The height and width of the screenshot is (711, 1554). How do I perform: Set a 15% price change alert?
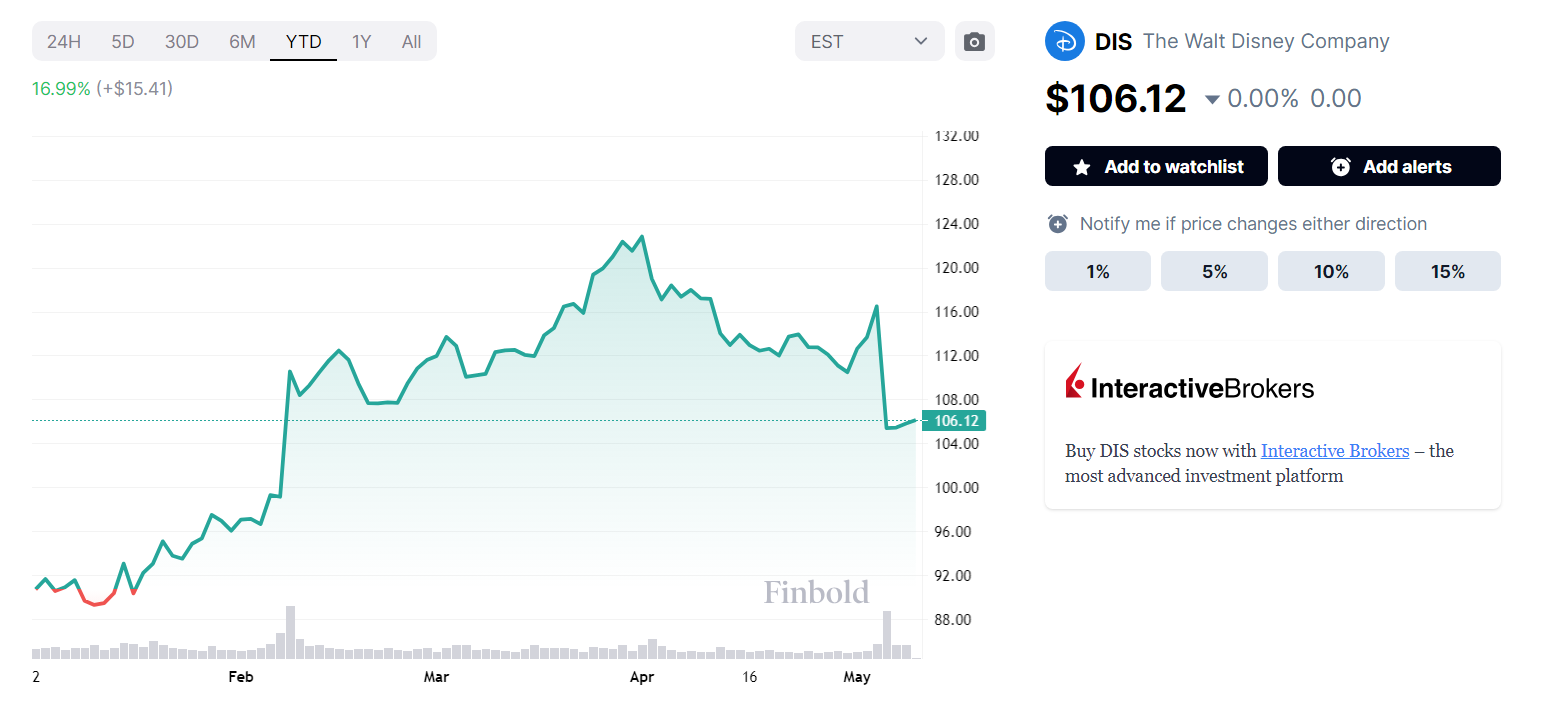point(1448,271)
